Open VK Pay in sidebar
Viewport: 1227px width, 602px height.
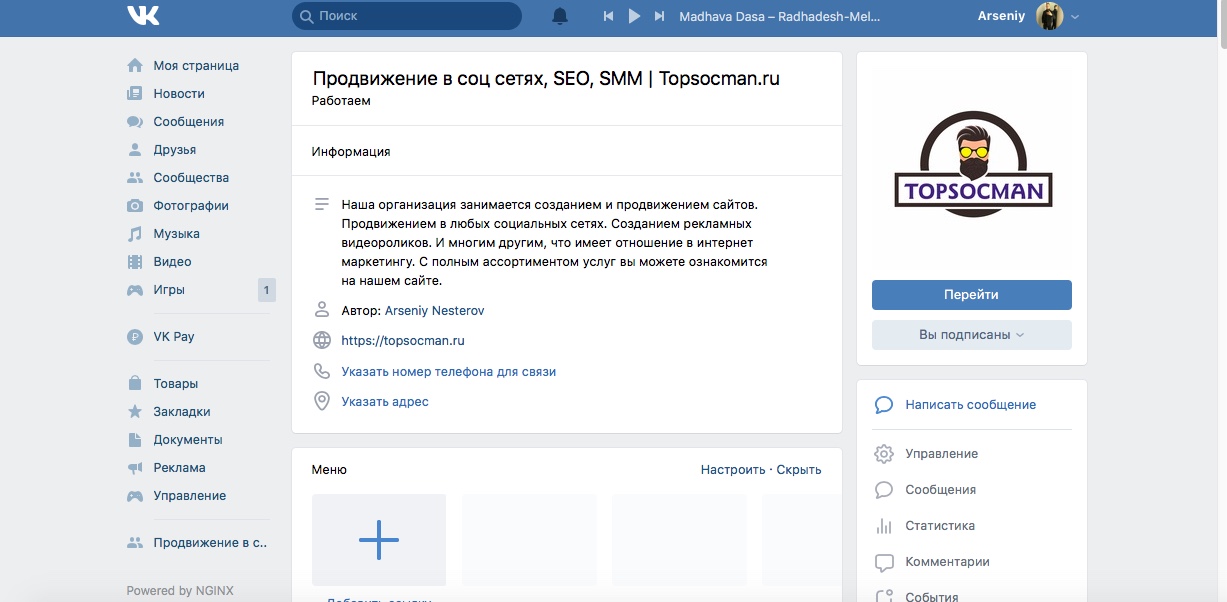click(x=174, y=337)
